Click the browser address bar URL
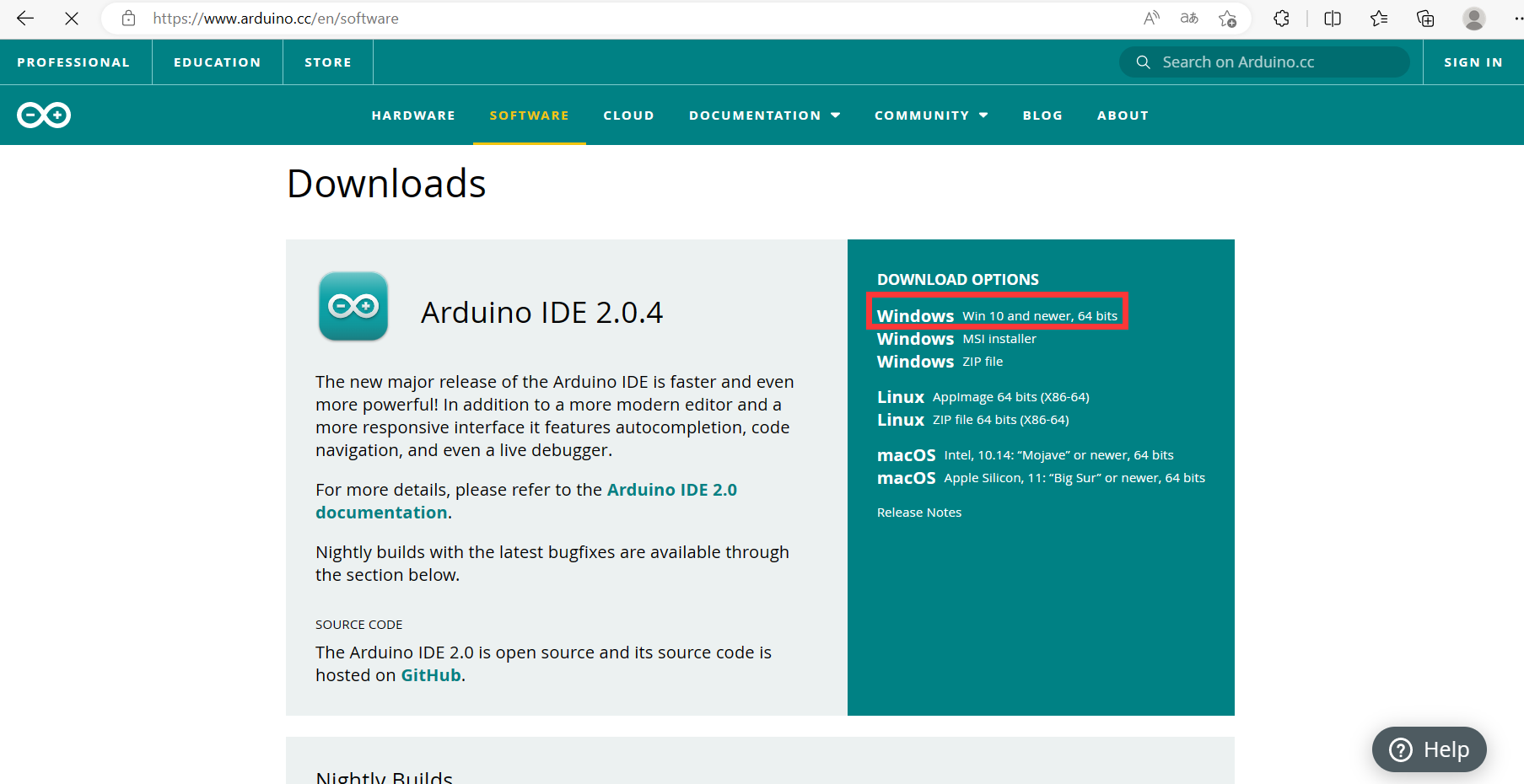 pyautogui.click(x=276, y=19)
